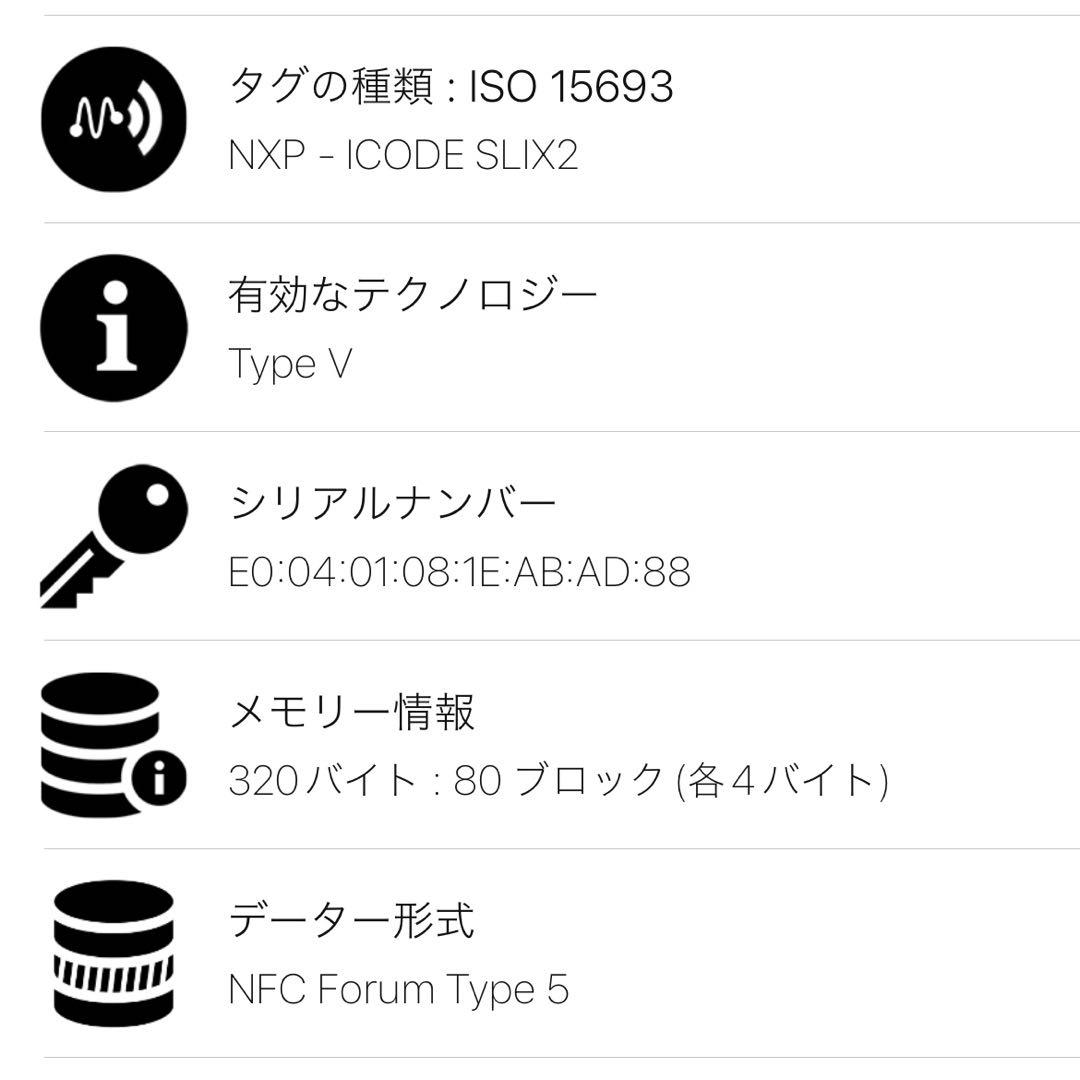Open the メモリー情報 heading

click(x=352, y=712)
